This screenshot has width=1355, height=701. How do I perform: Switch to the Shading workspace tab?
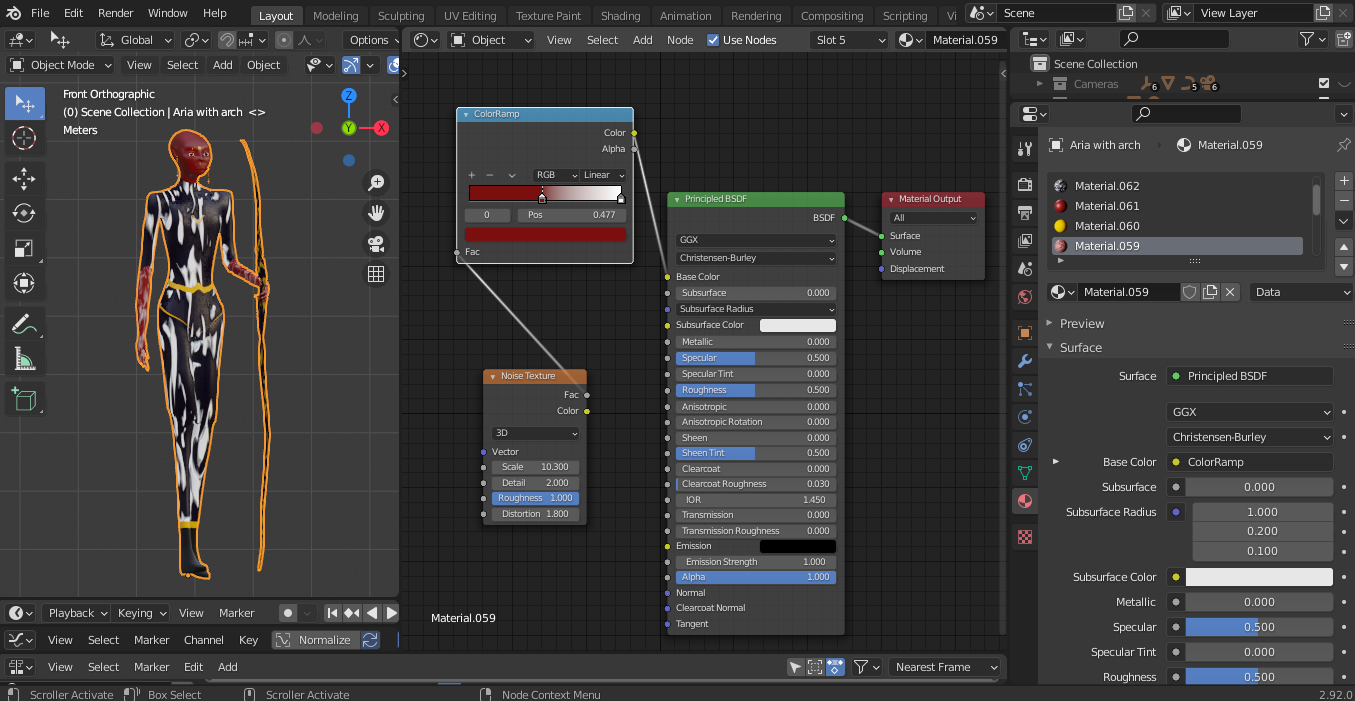click(x=620, y=16)
